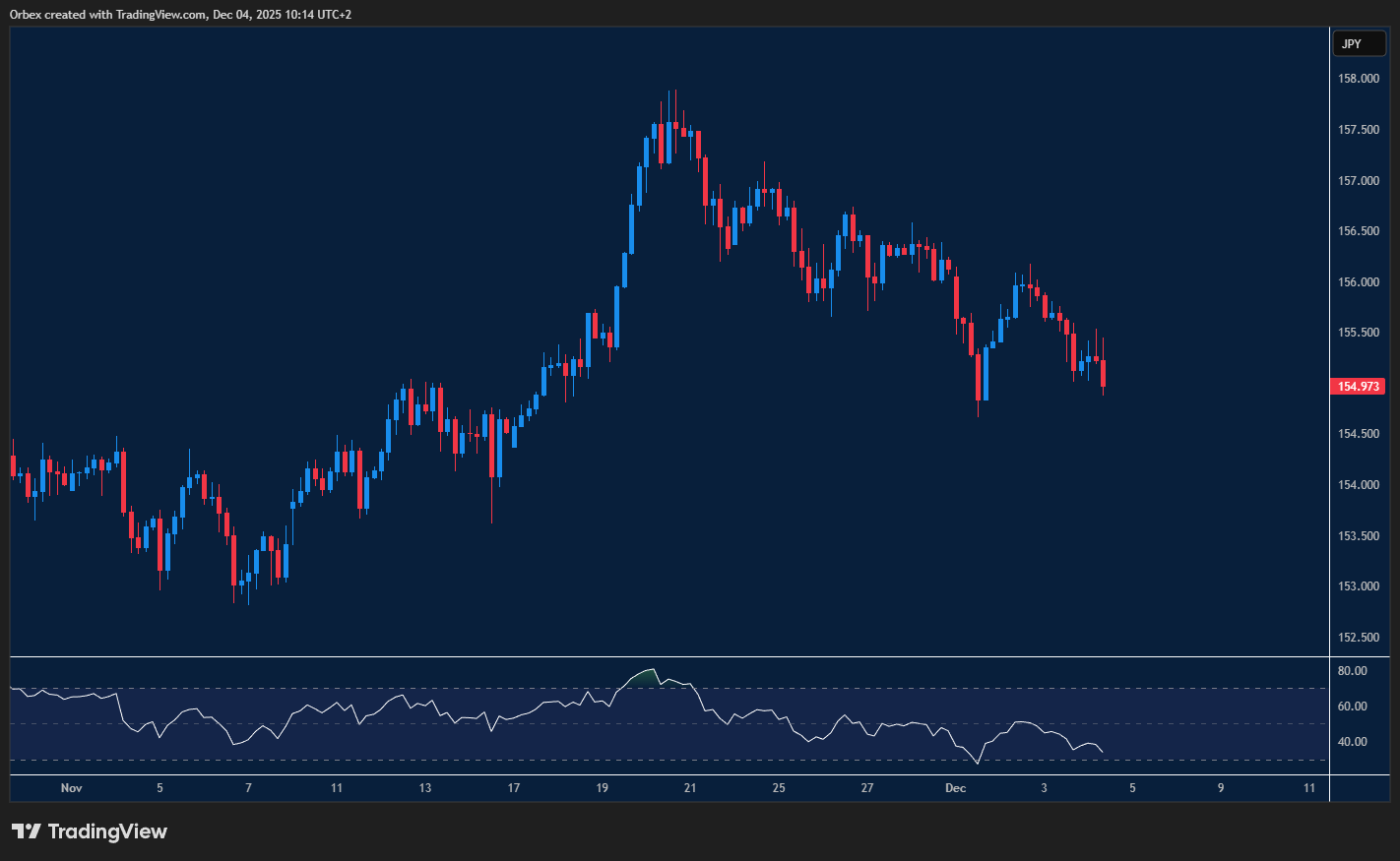
Task: Click the JPY currency label
Action: point(1359,43)
